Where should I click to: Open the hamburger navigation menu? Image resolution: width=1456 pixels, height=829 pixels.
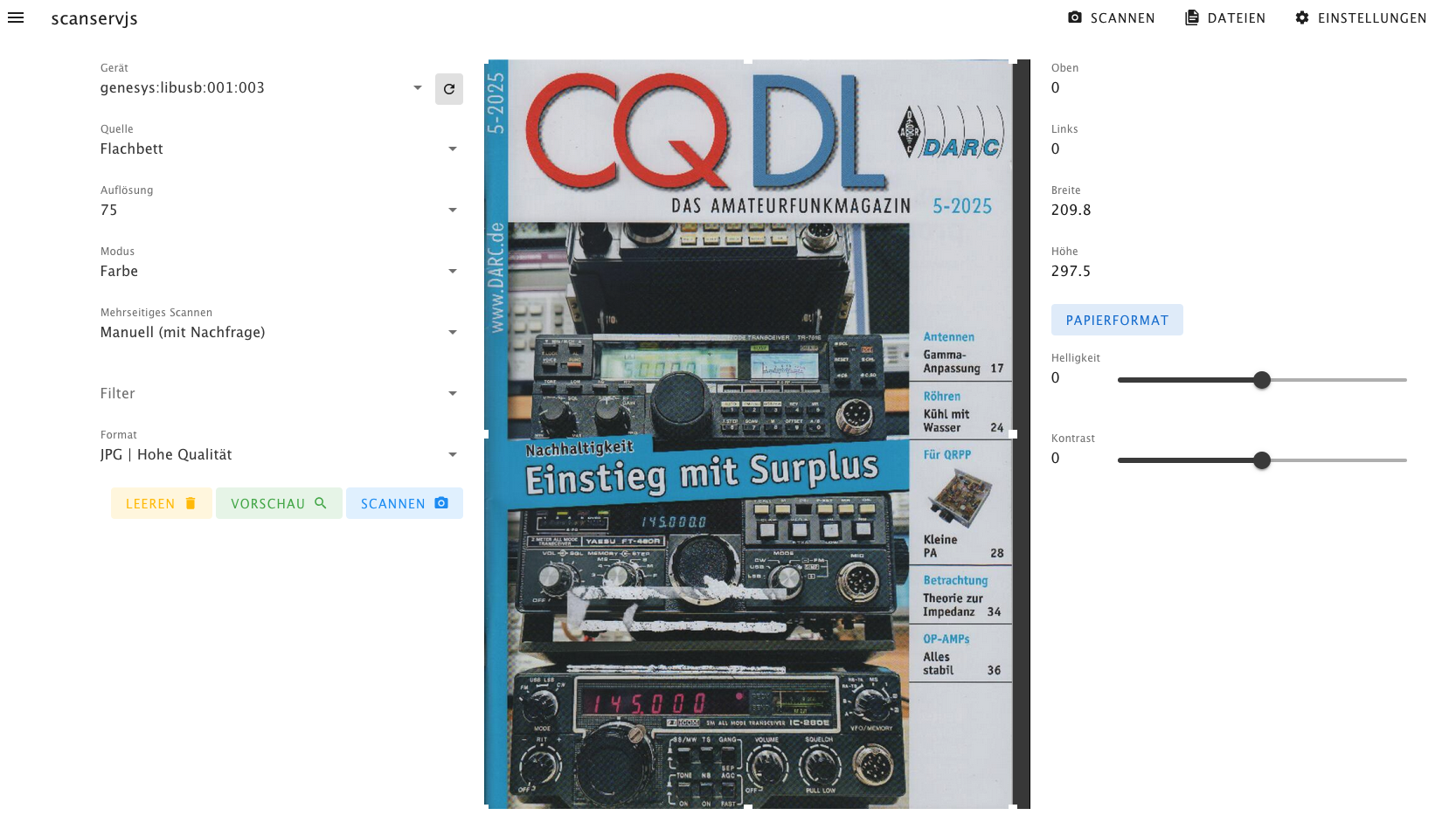pyautogui.click(x=16, y=17)
